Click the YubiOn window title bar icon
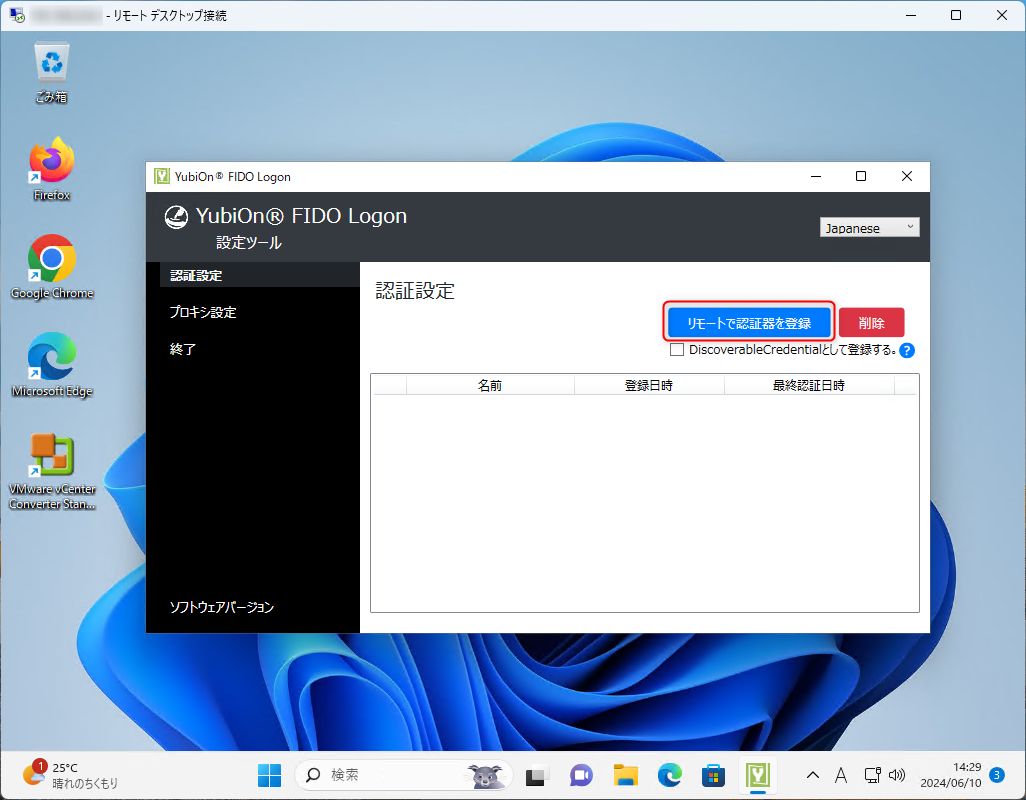Viewport: 1026px width, 800px height. [x=162, y=177]
